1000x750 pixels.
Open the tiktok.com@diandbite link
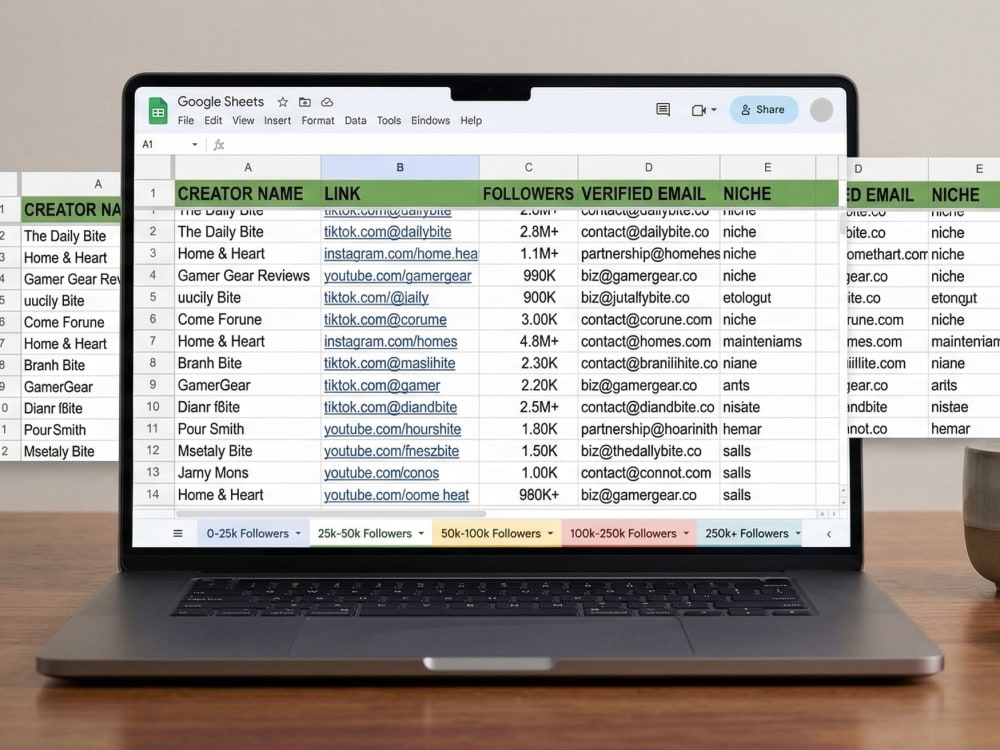390,408
